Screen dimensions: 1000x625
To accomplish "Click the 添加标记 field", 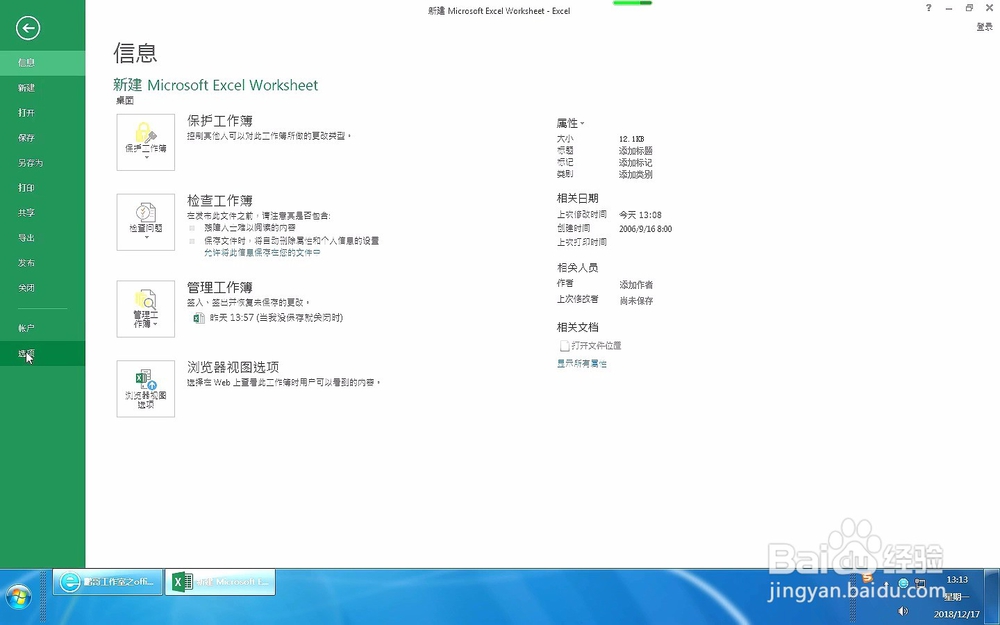I will [635, 163].
